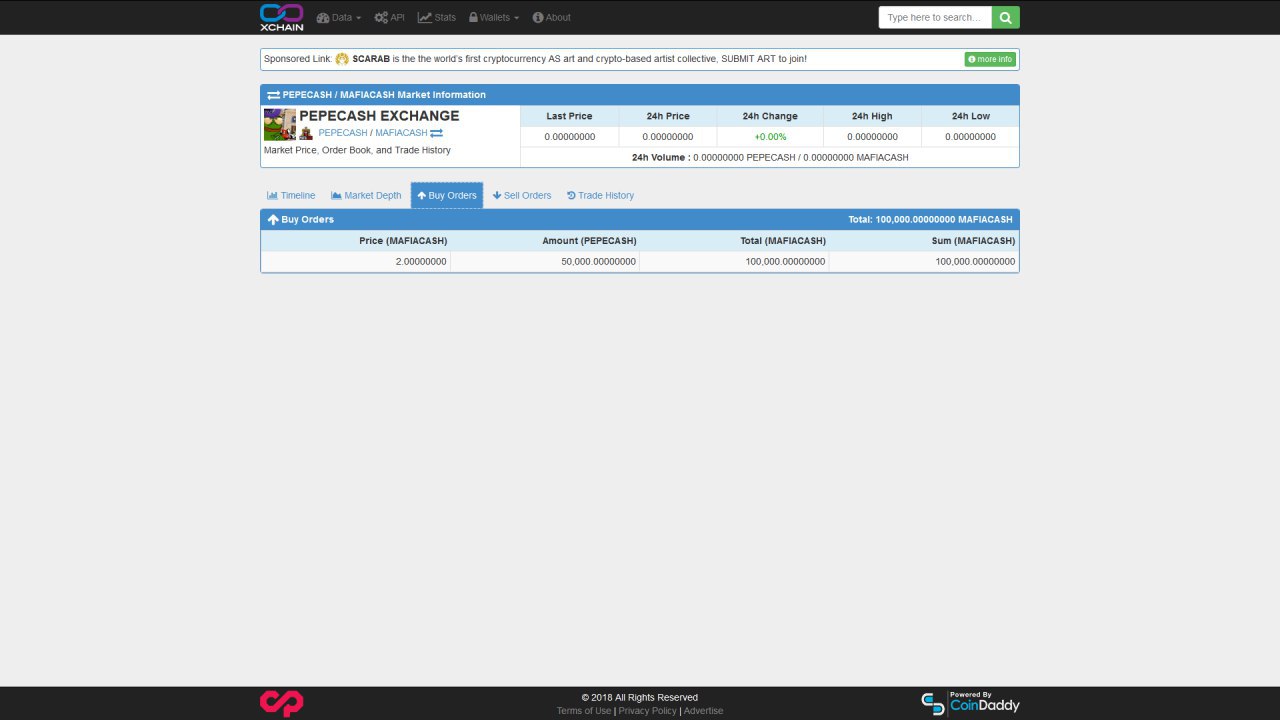Click the SCARAB sponsored link

click(x=371, y=59)
